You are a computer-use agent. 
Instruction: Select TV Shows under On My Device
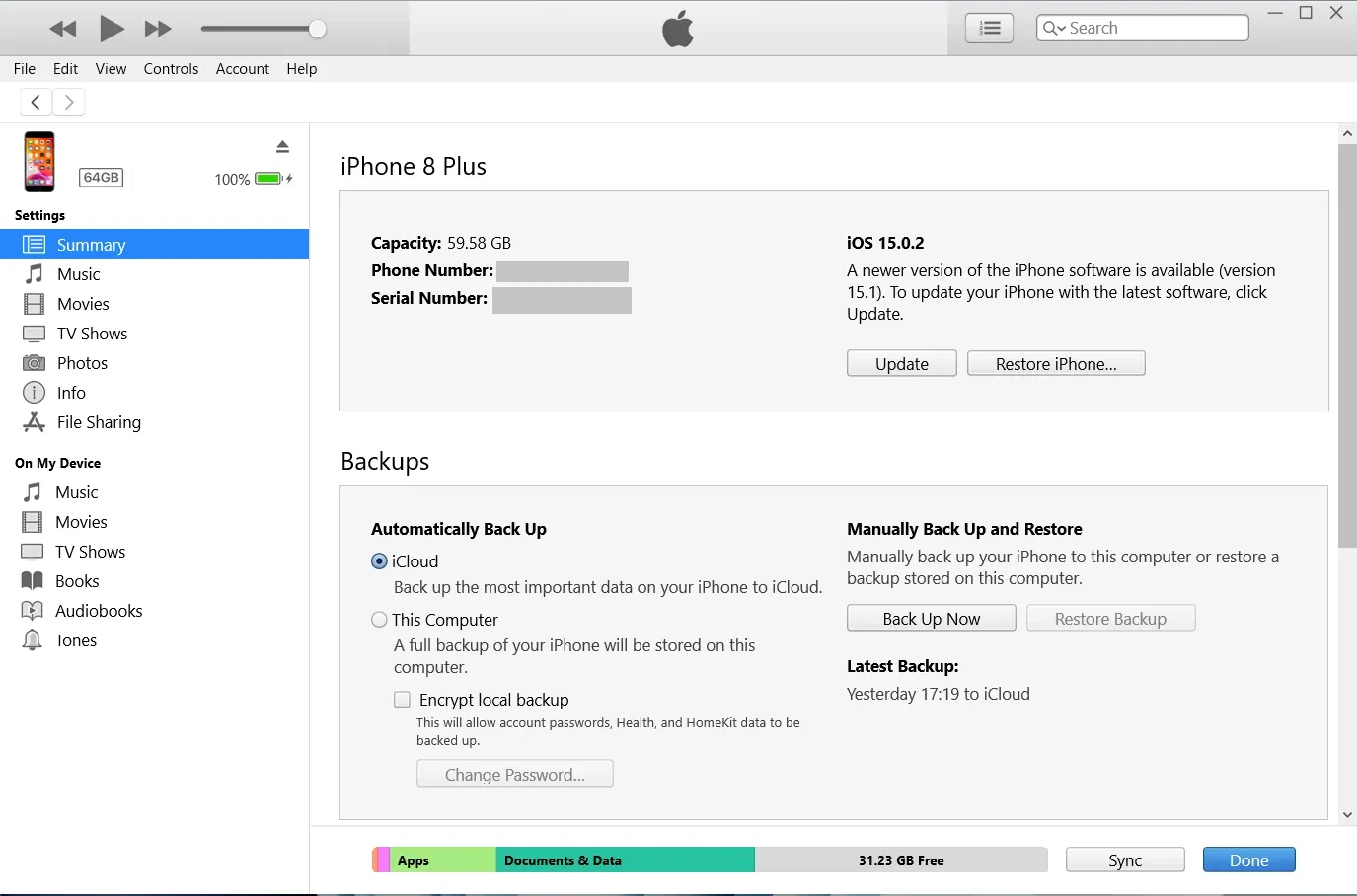pos(155,552)
